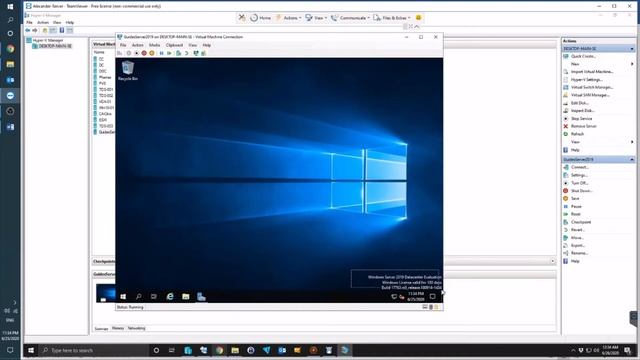
Task: Collapse the selected VM section in Actions pane
Action: pyautogui.click(x=632, y=160)
